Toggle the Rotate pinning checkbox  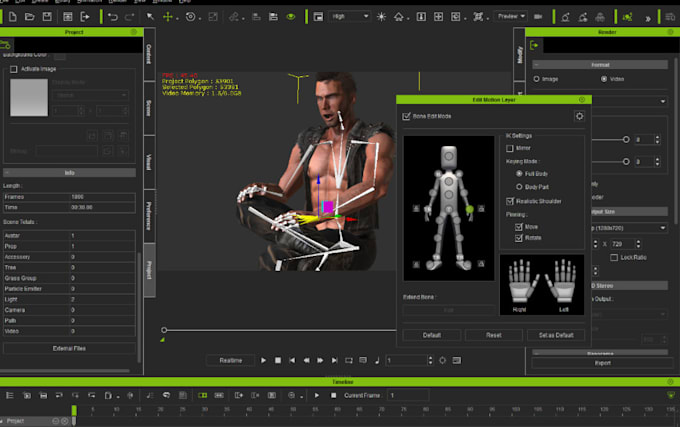coord(519,238)
